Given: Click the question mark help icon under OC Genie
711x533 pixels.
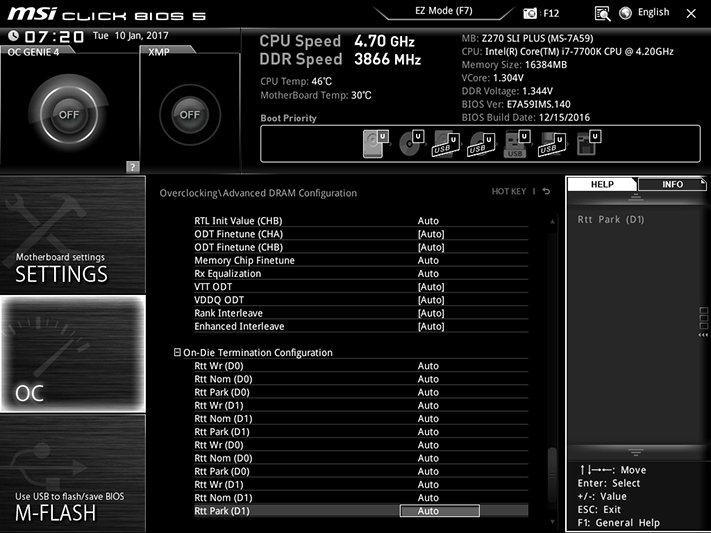Looking at the screenshot, I should (x=132, y=166).
